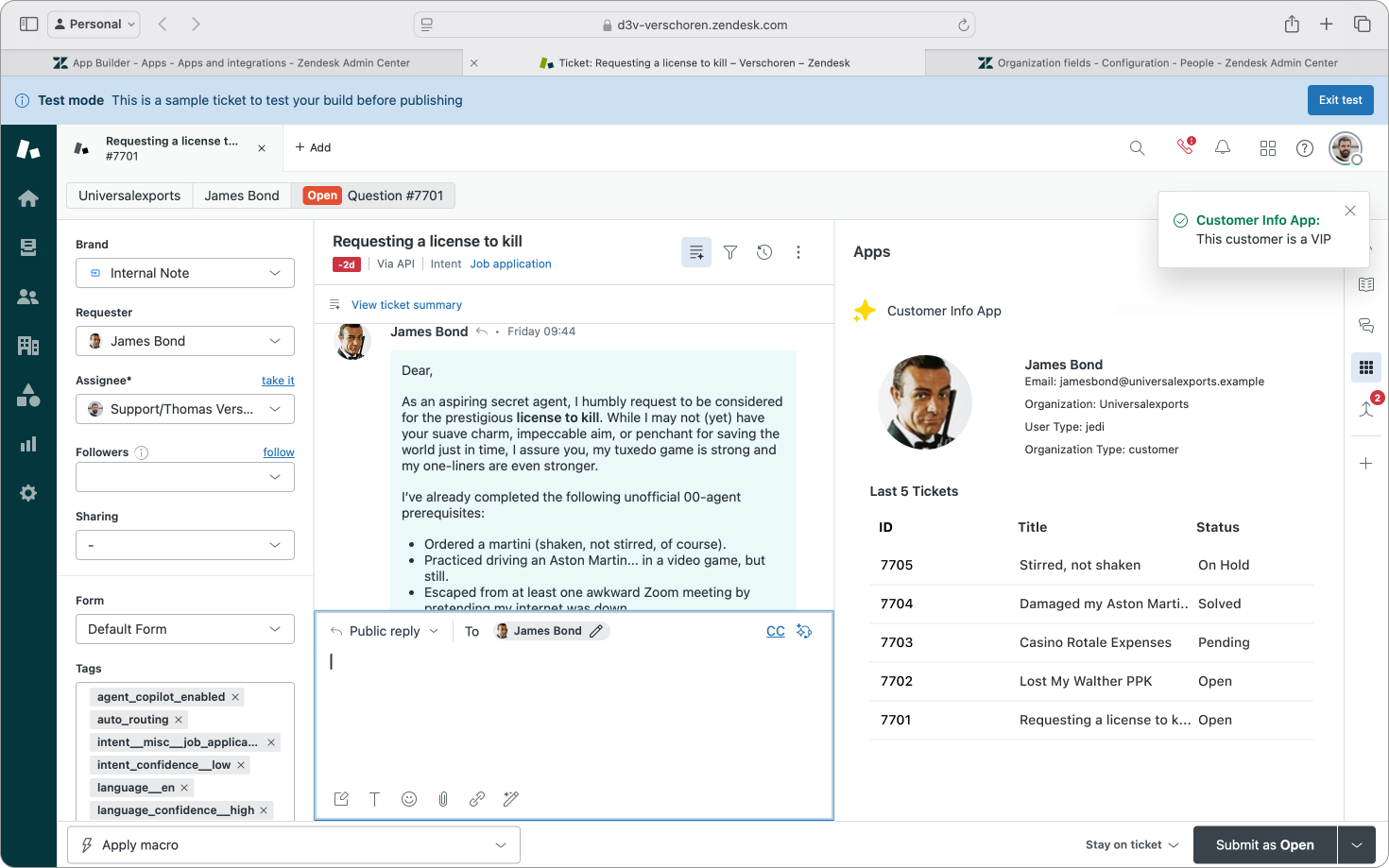Open side conversations icon
Screen dimensions: 1389x868
tap(1366, 326)
